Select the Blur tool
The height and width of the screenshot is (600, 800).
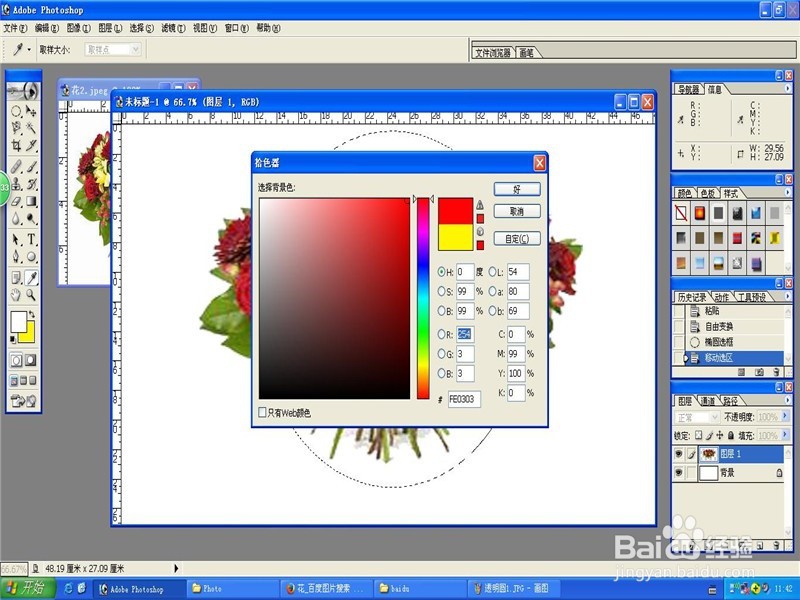[x=16, y=219]
